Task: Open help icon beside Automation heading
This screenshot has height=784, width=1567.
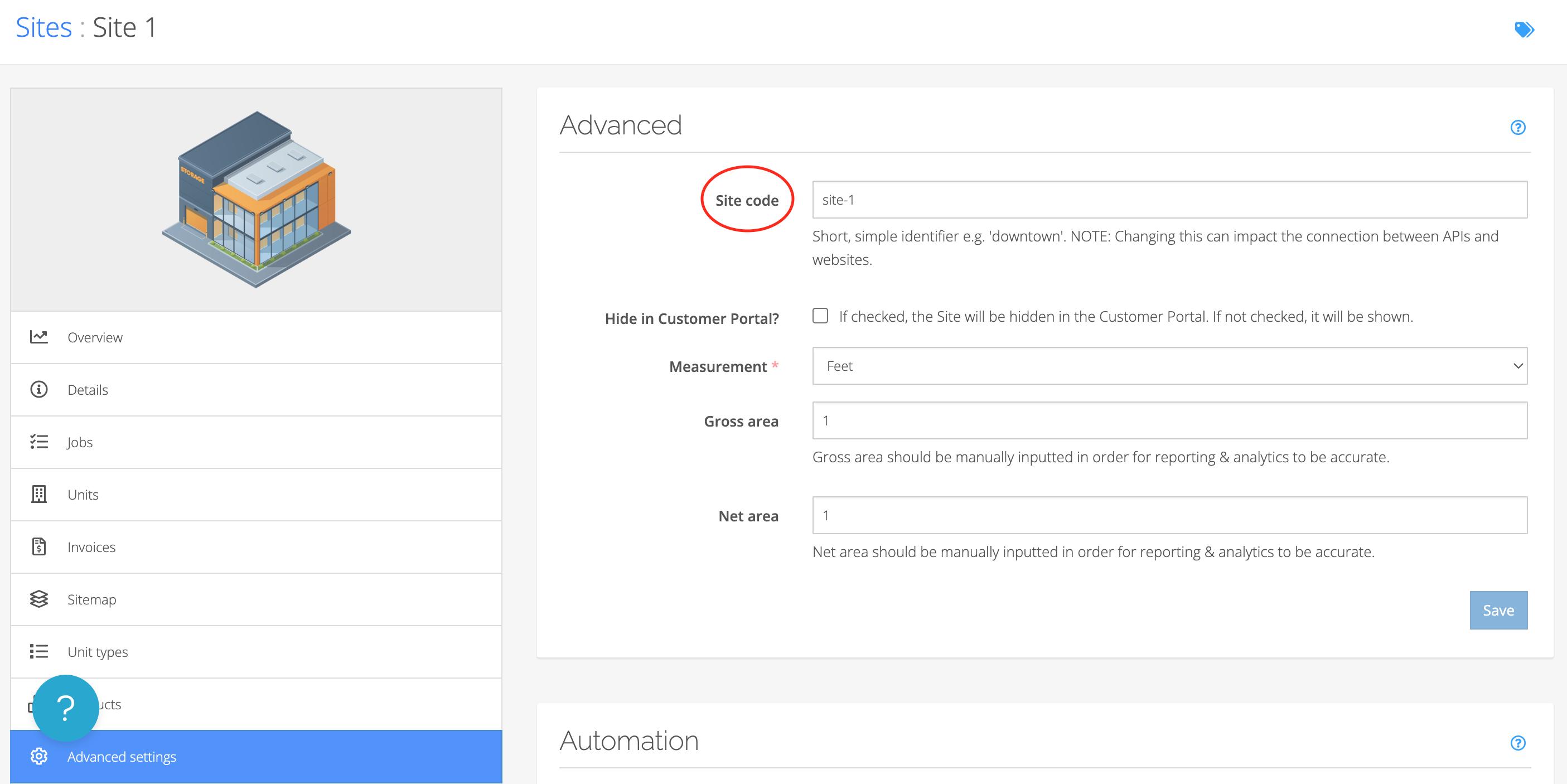Action: click(1518, 743)
